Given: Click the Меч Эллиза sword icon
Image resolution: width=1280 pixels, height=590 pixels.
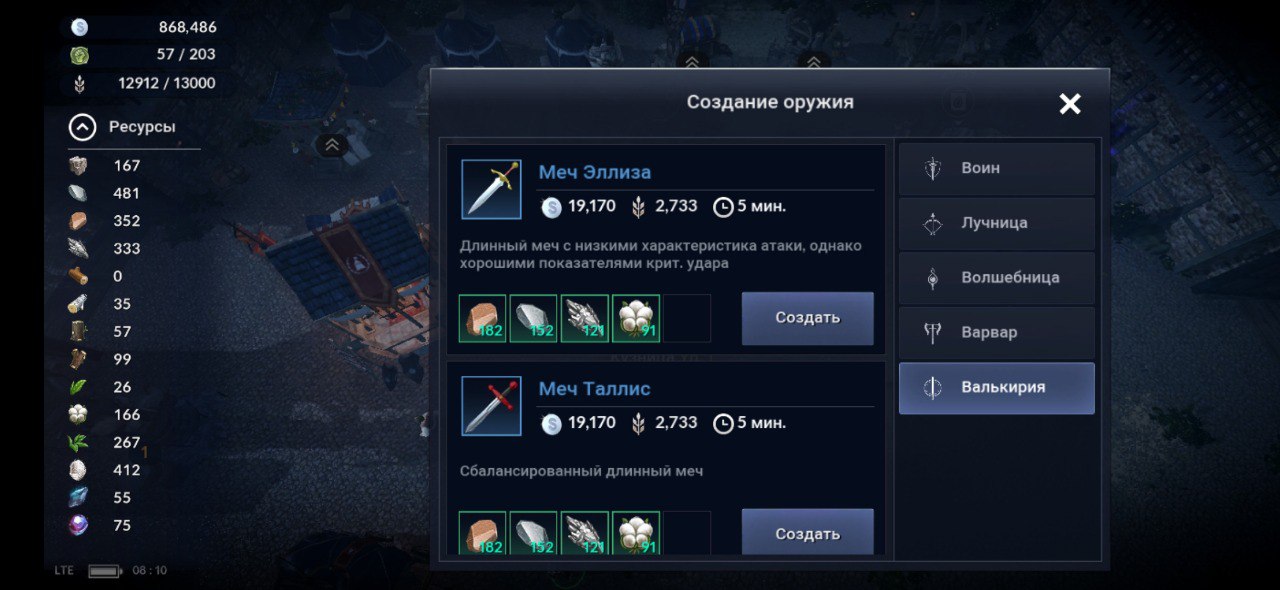Looking at the screenshot, I should click(491, 189).
